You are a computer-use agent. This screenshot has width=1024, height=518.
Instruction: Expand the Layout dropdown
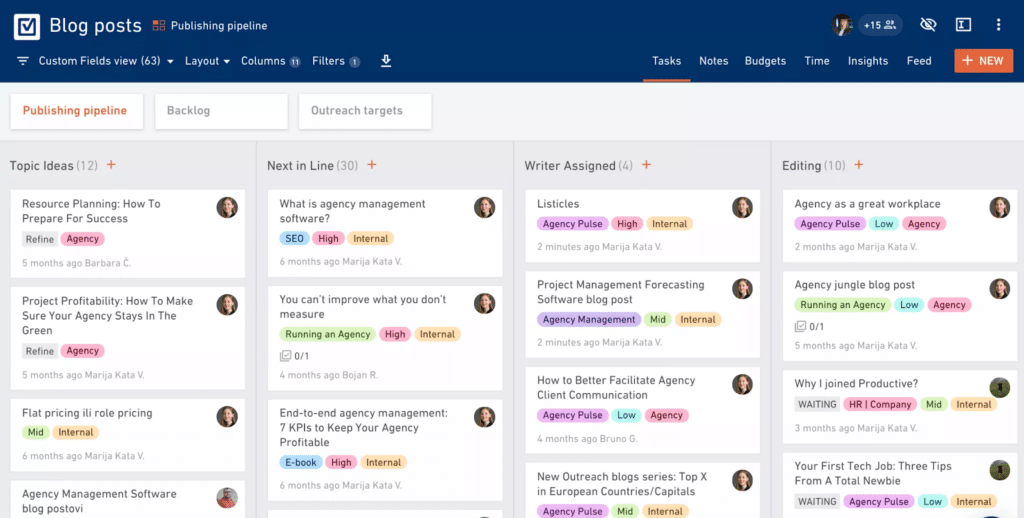207,61
